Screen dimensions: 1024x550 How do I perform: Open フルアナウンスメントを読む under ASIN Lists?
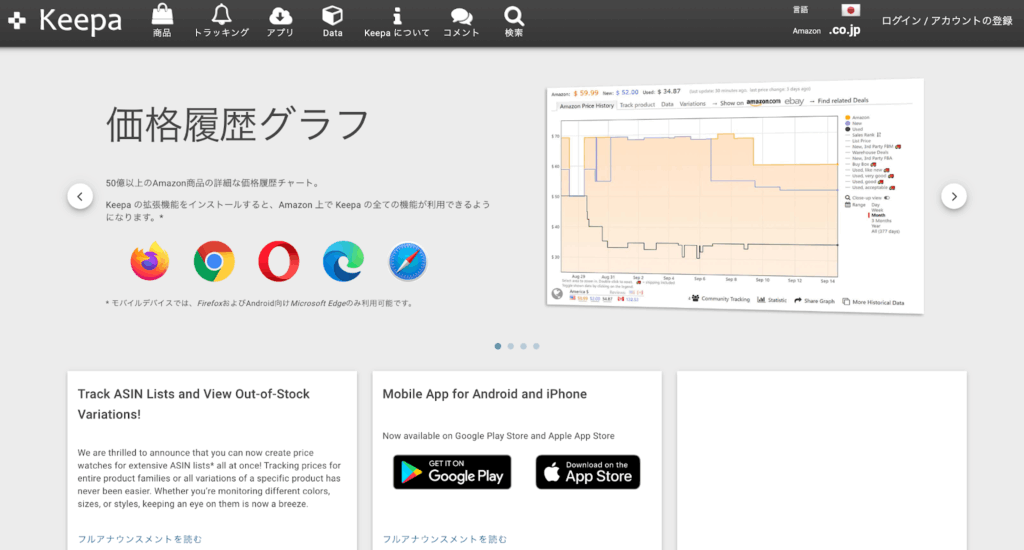click(140, 539)
